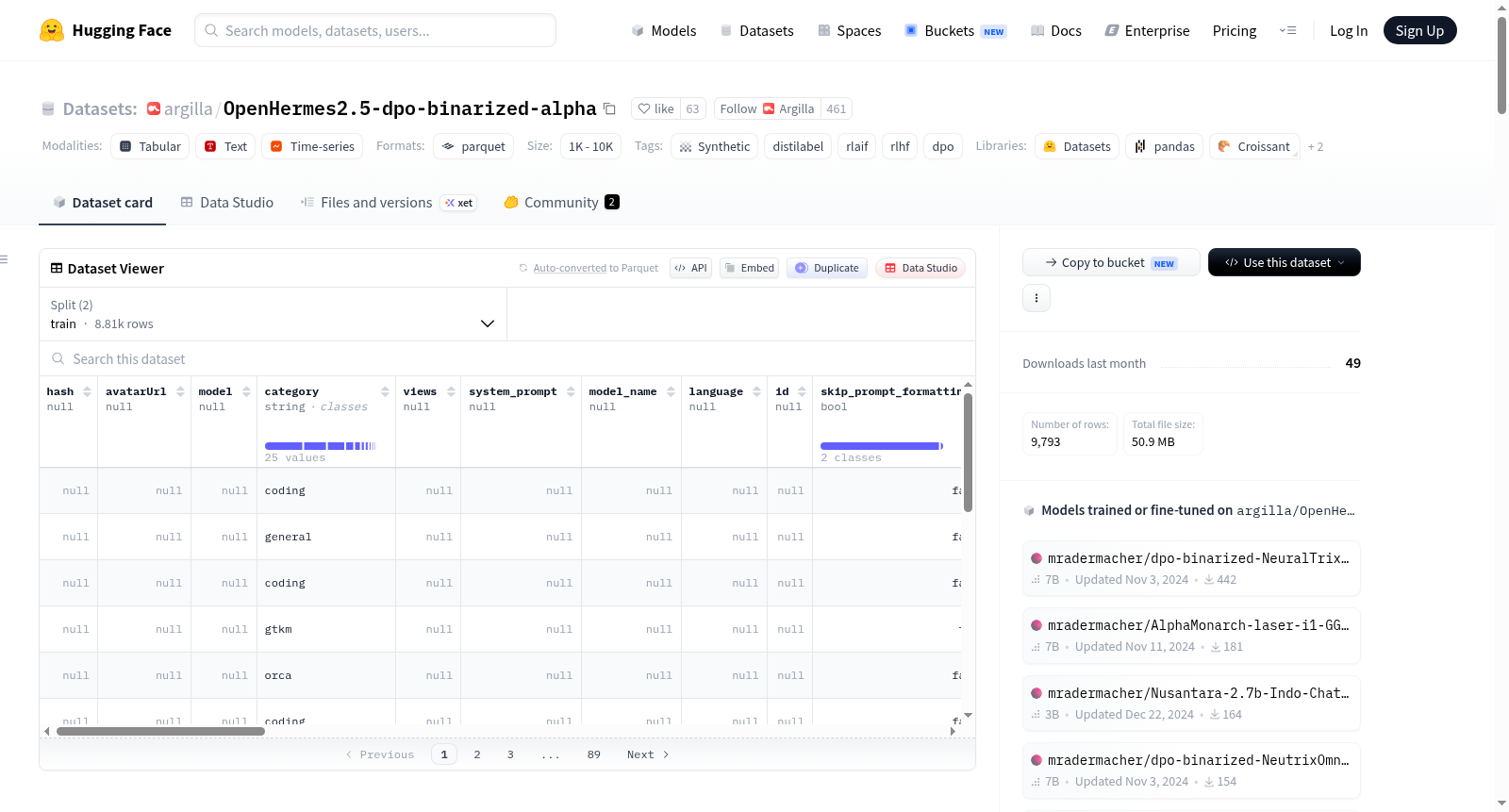Screen dimensions: 1509x812
Task: Open the navigation overflow menu icon
Action: [1287, 30]
